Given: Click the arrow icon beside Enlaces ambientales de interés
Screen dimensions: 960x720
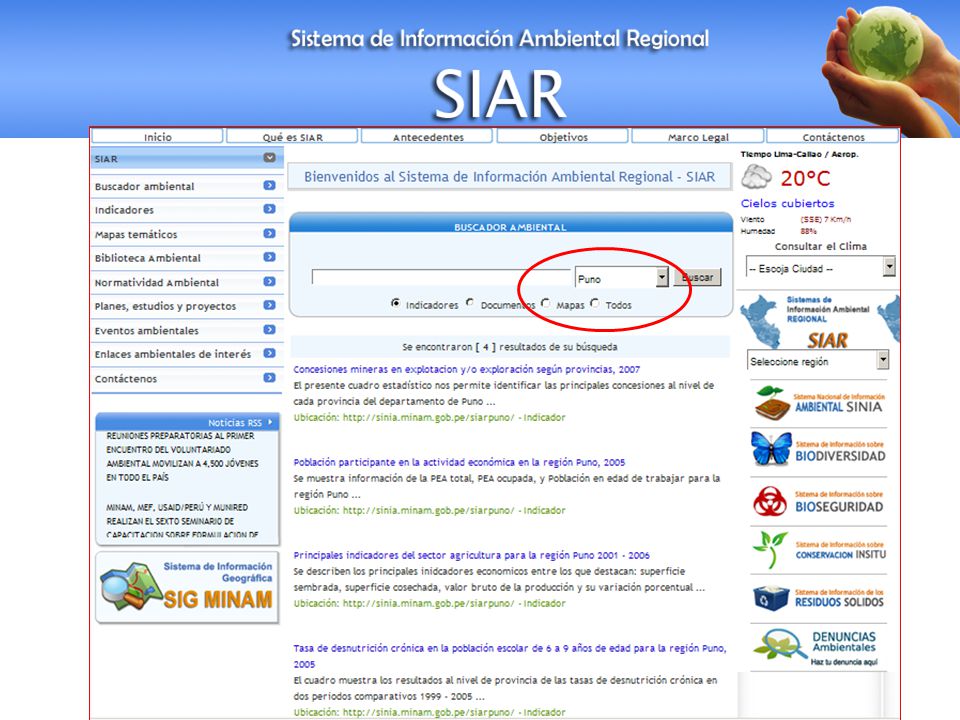Looking at the screenshot, I should [x=269, y=354].
